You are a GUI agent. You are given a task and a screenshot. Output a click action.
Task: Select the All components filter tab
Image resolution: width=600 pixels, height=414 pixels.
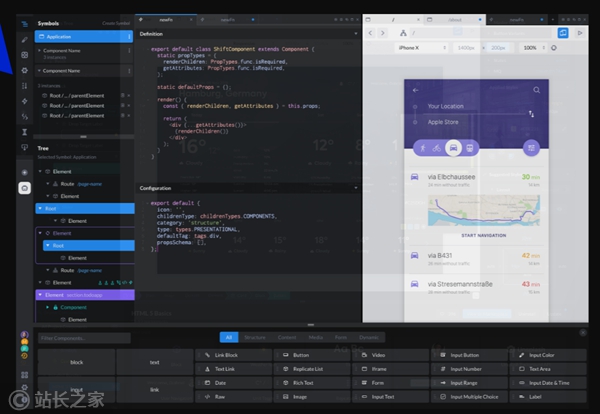pos(229,338)
